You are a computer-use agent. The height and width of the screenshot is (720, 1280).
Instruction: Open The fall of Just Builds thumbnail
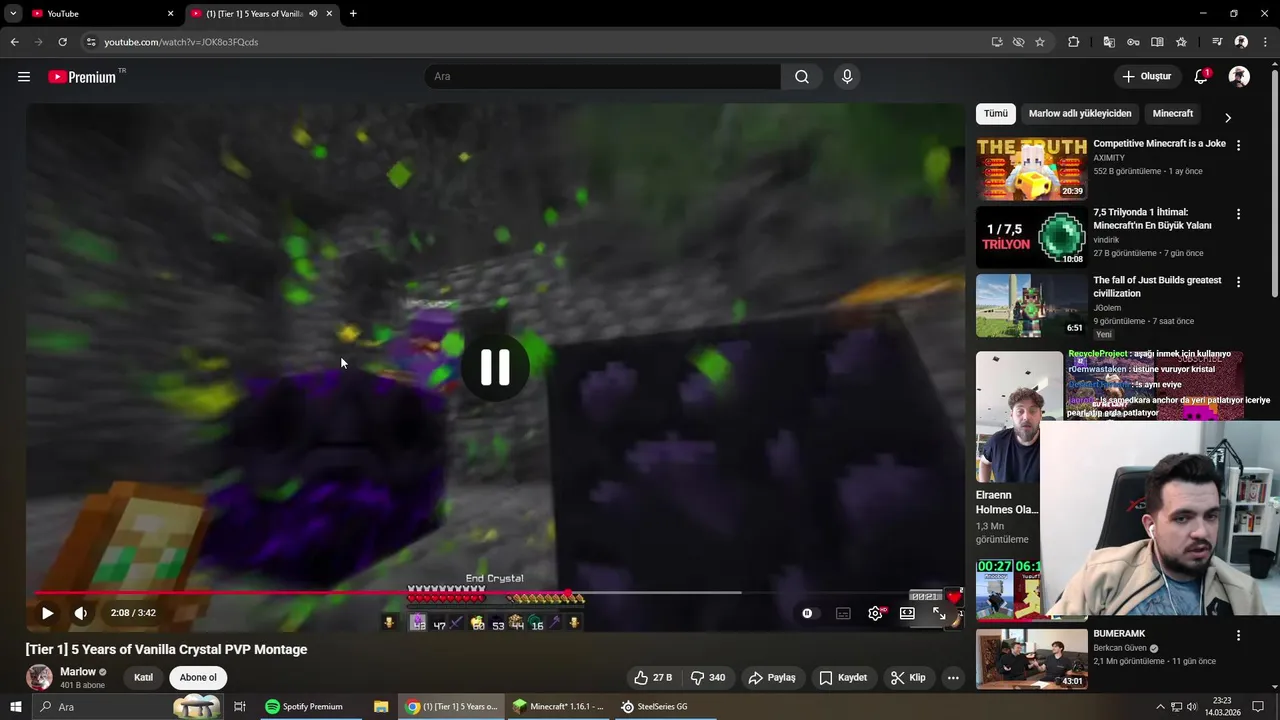pos(1031,305)
